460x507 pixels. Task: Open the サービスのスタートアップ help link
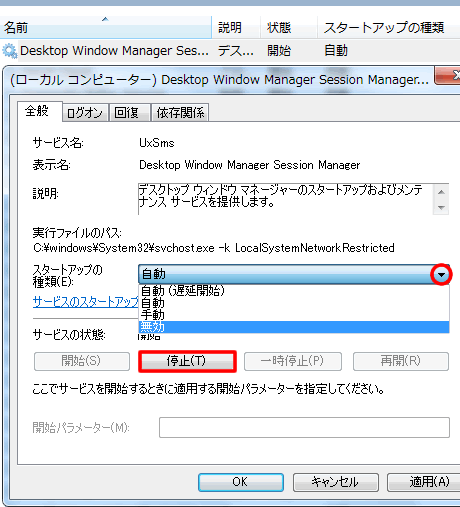click(x=86, y=302)
